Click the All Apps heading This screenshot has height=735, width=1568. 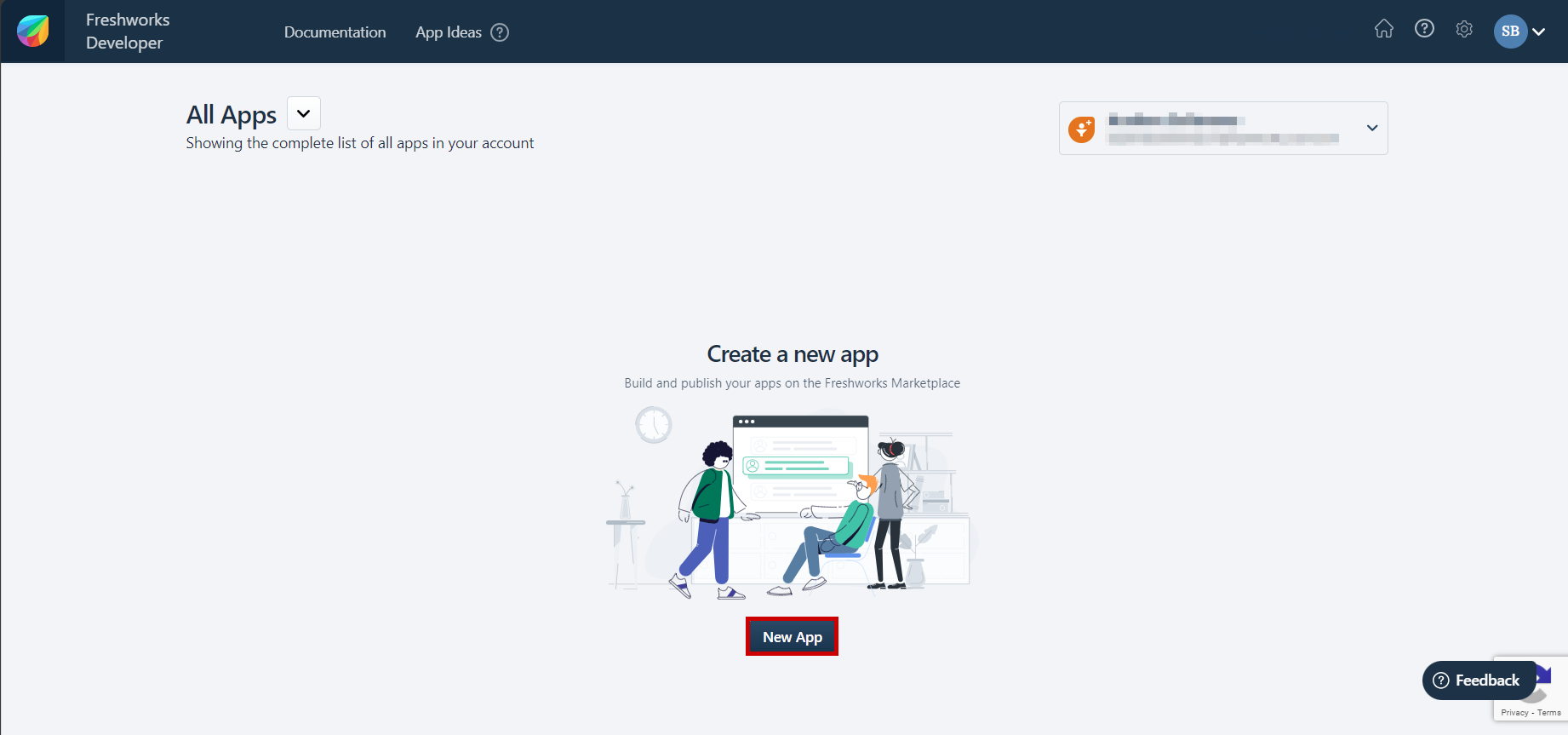coord(232,115)
